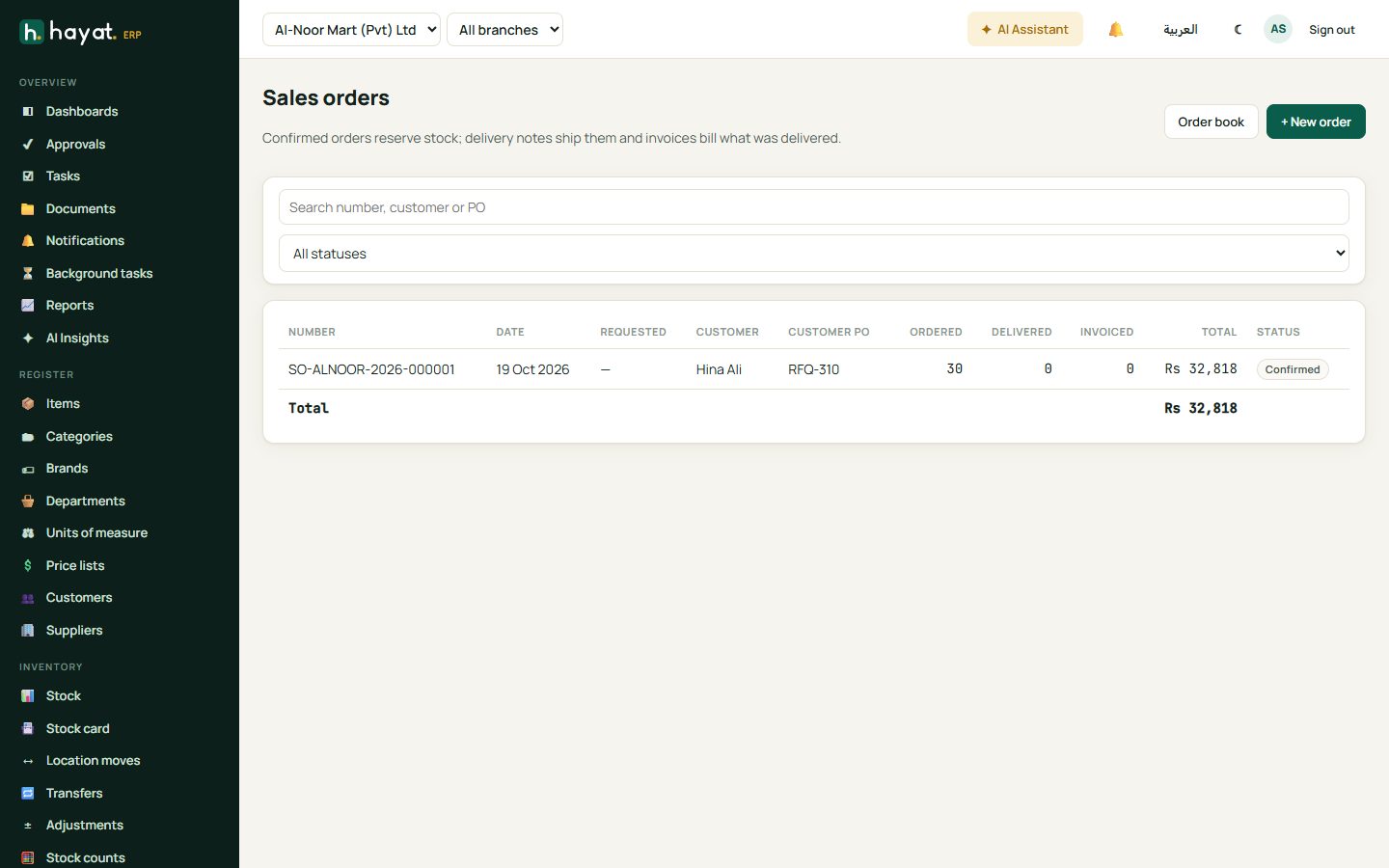The width and height of the screenshot is (1389, 868).
Task: Focus the Search number, customer or PO field
Action: coord(814,207)
